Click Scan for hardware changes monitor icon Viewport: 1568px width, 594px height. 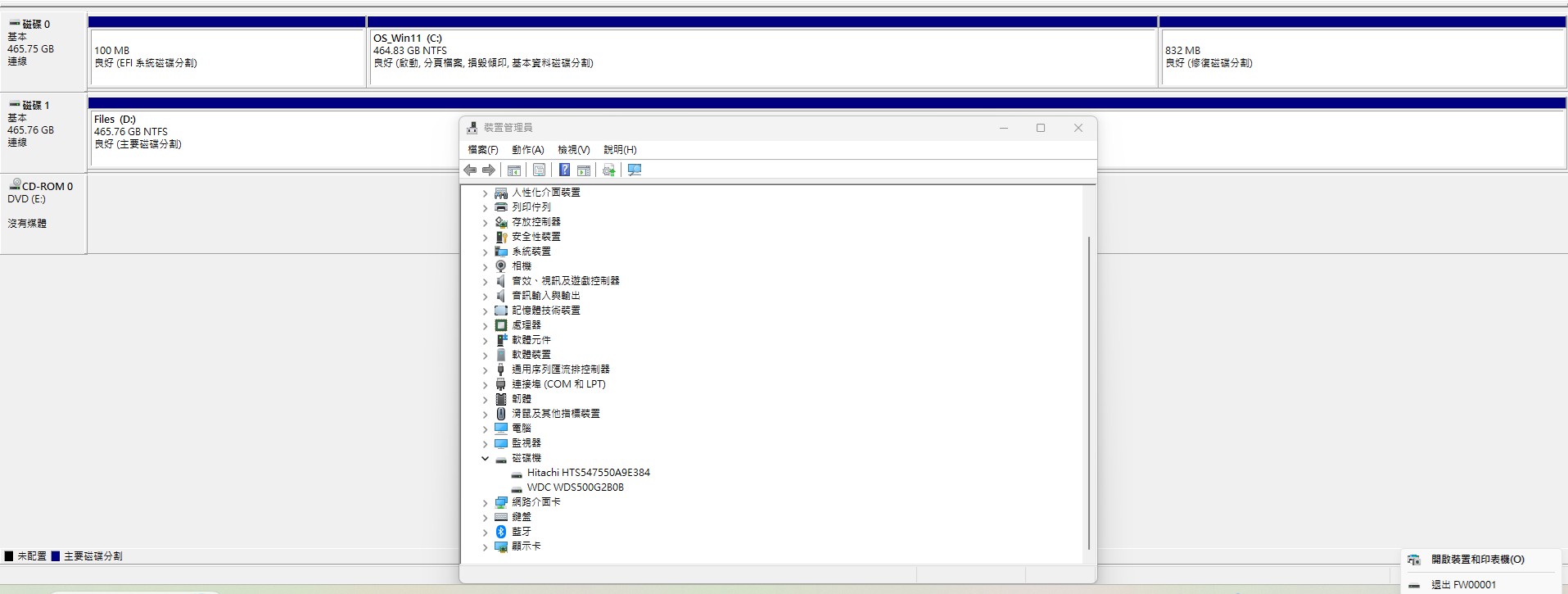635,170
